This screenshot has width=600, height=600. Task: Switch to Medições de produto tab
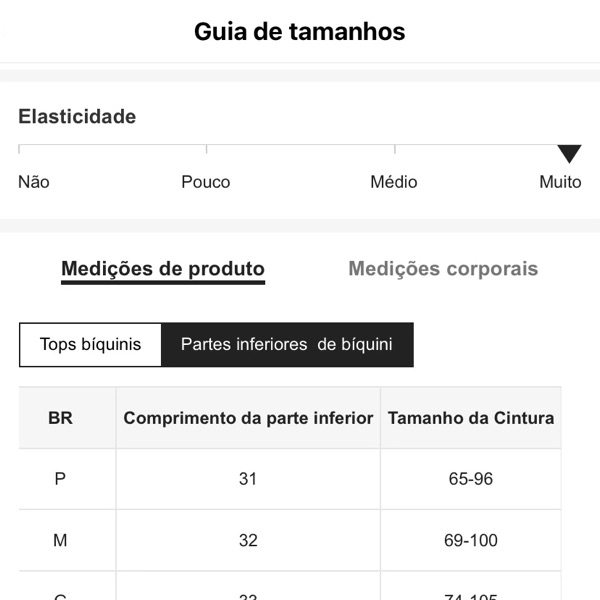coord(163,269)
